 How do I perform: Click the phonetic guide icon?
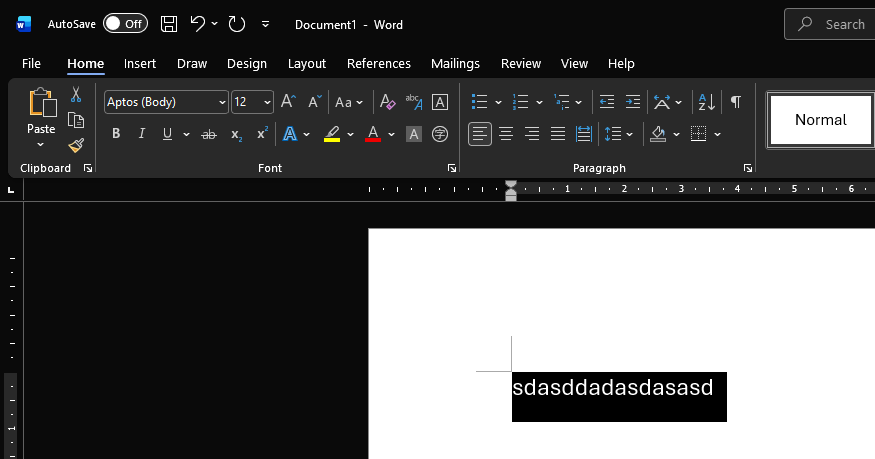coord(414,102)
